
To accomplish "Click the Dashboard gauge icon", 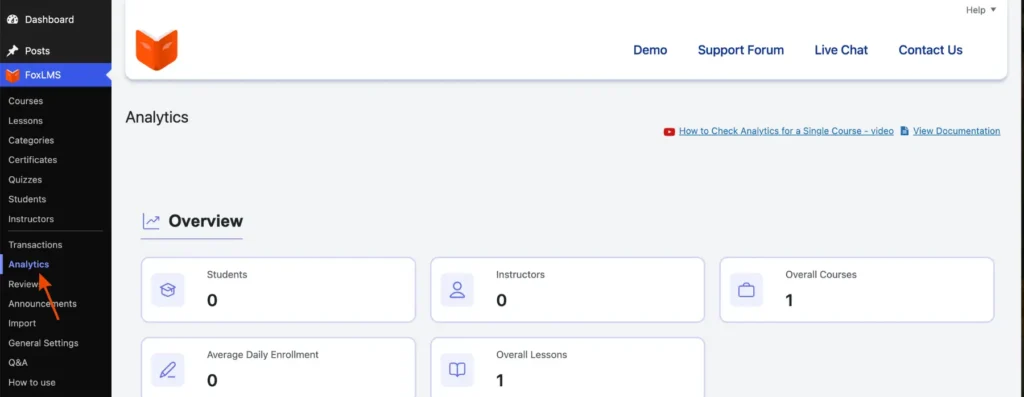I will coord(12,20).
